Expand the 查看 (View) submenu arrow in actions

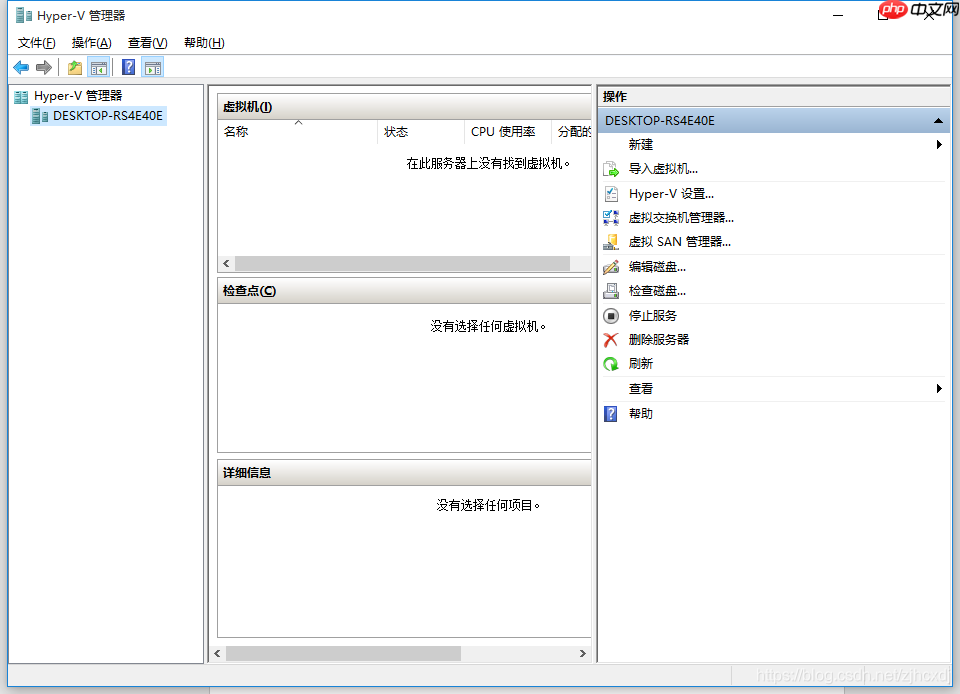coord(938,389)
